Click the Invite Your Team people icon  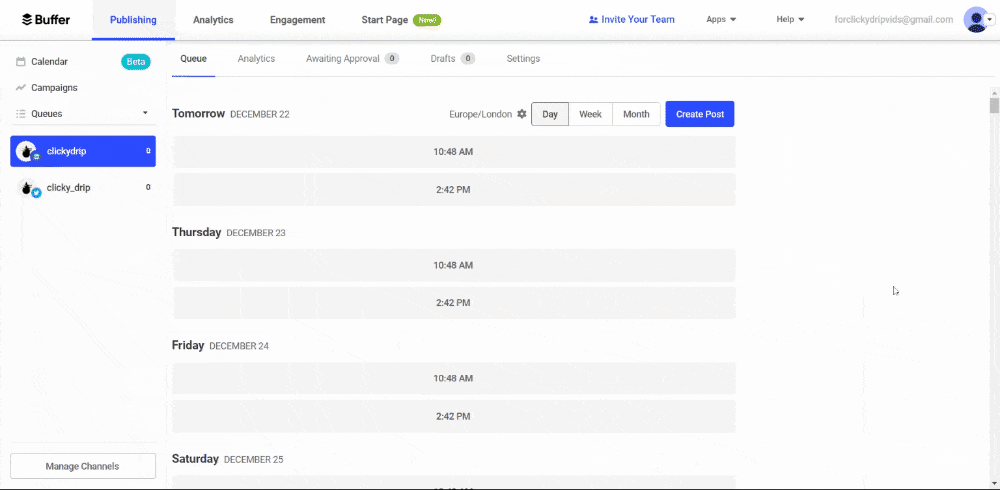(x=593, y=20)
